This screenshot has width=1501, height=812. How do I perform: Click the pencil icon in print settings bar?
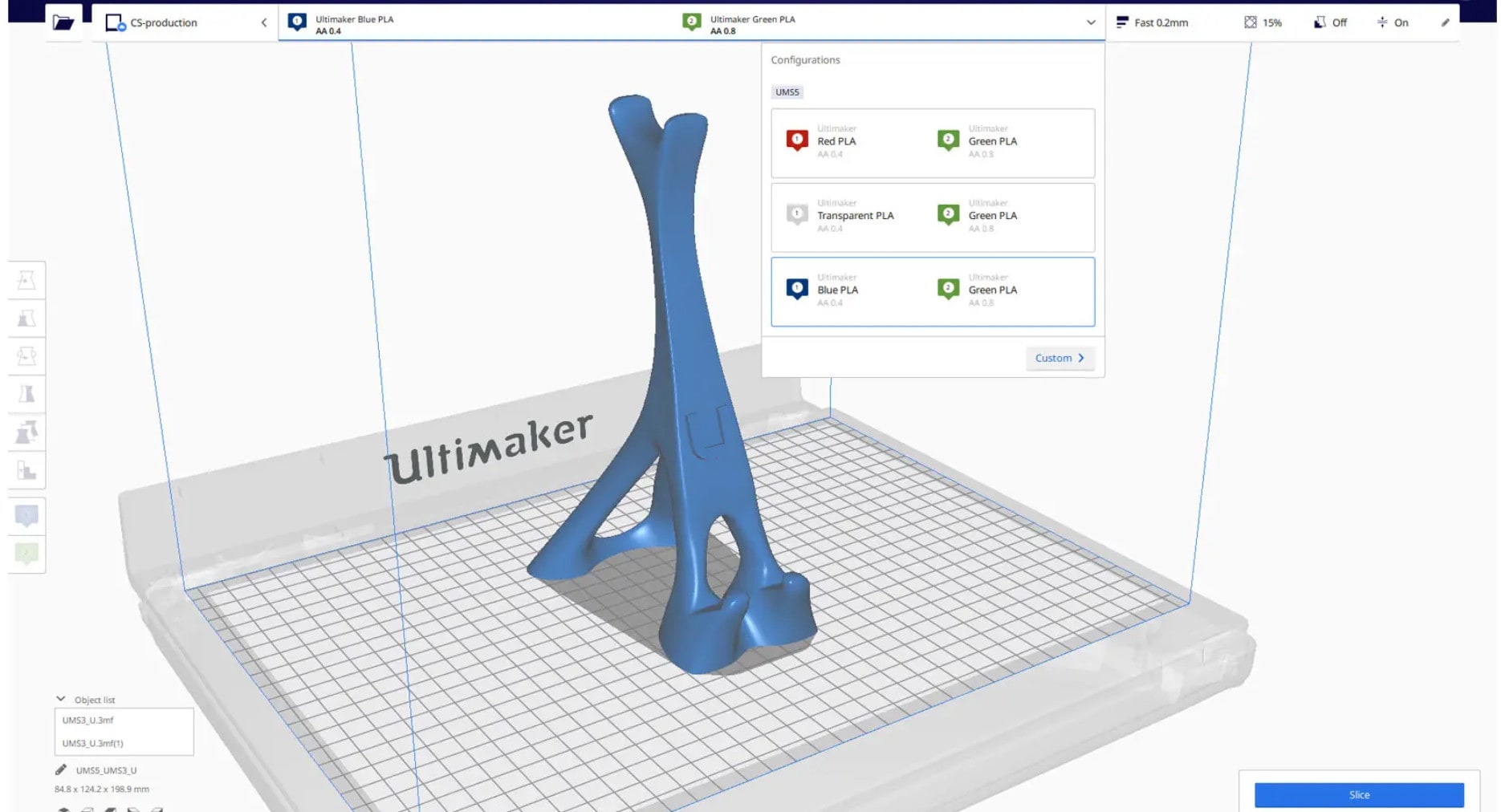point(1445,22)
